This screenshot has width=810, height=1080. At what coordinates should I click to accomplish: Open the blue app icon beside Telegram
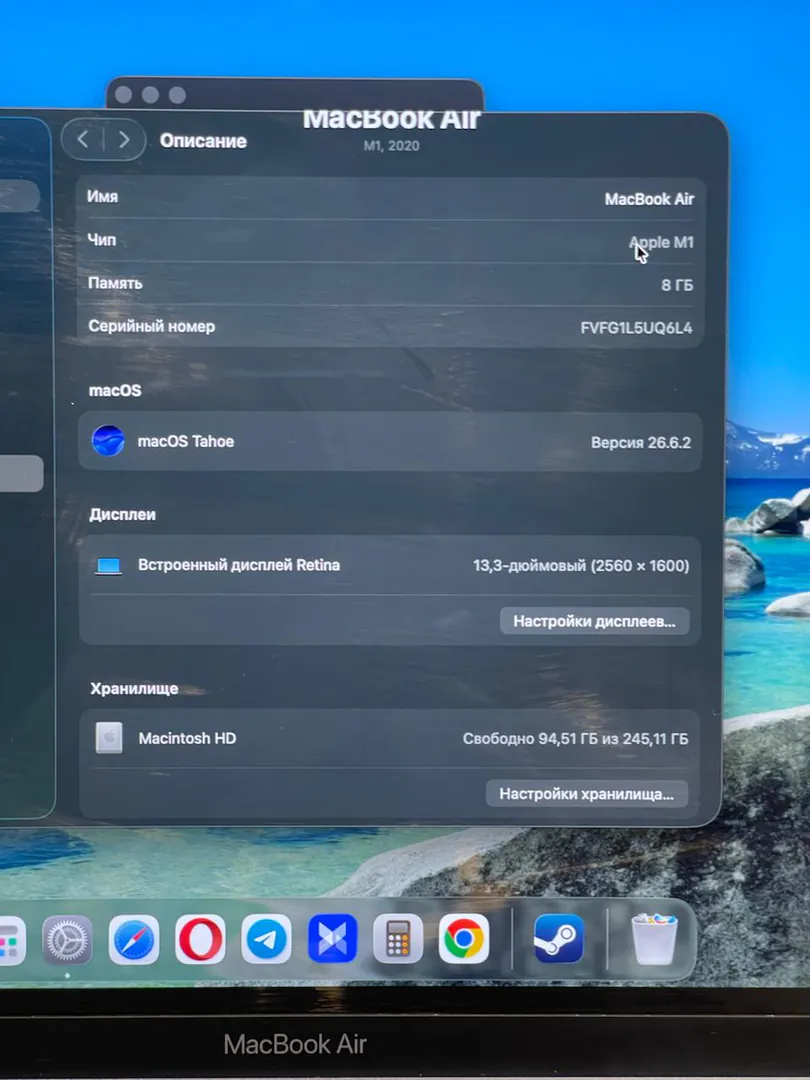tap(333, 939)
